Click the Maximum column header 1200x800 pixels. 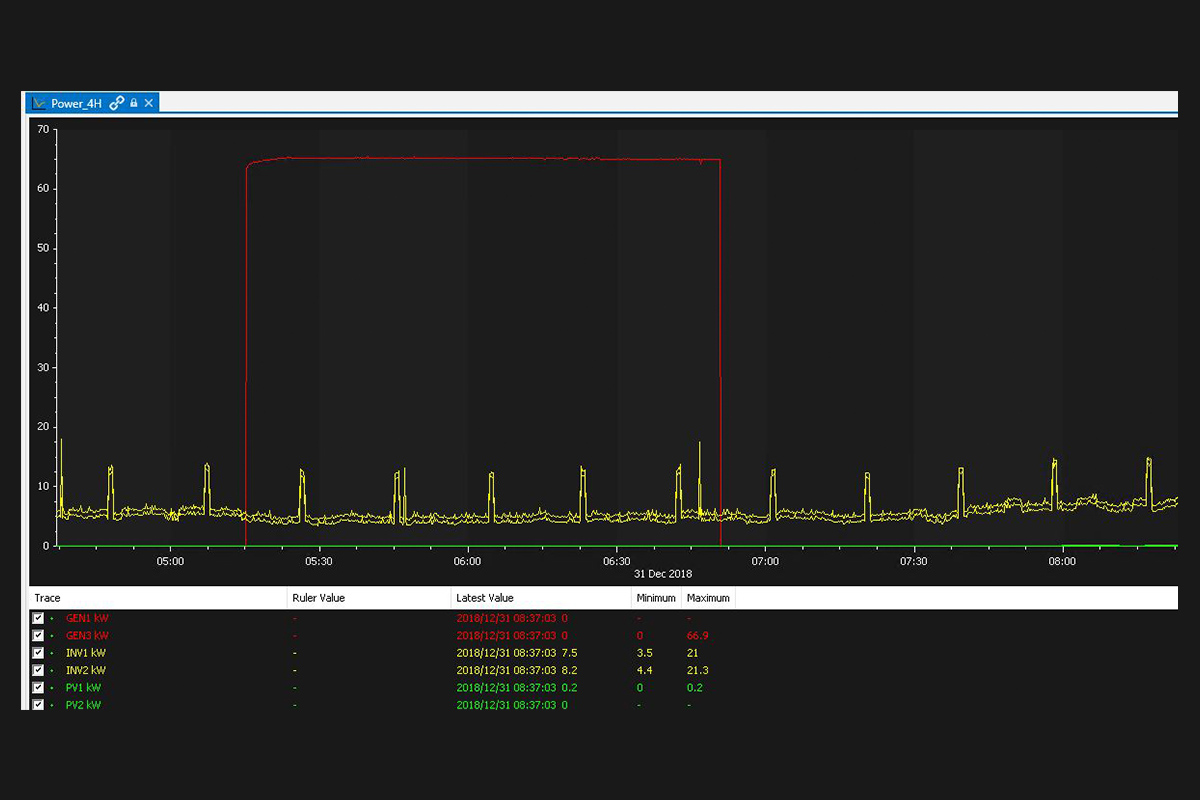[x=708, y=598]
